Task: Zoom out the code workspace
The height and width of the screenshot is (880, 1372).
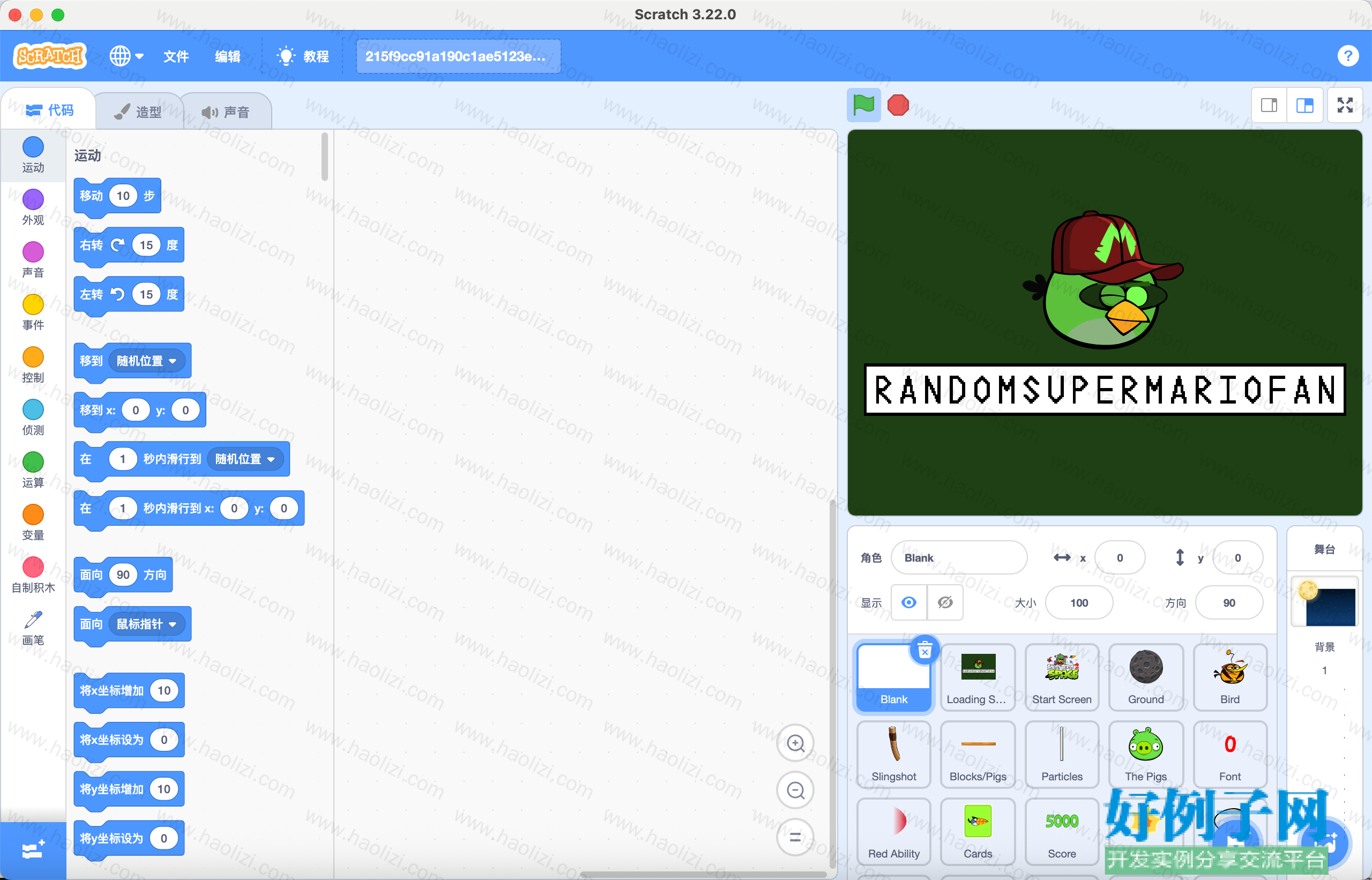Action: coord(795,790)
